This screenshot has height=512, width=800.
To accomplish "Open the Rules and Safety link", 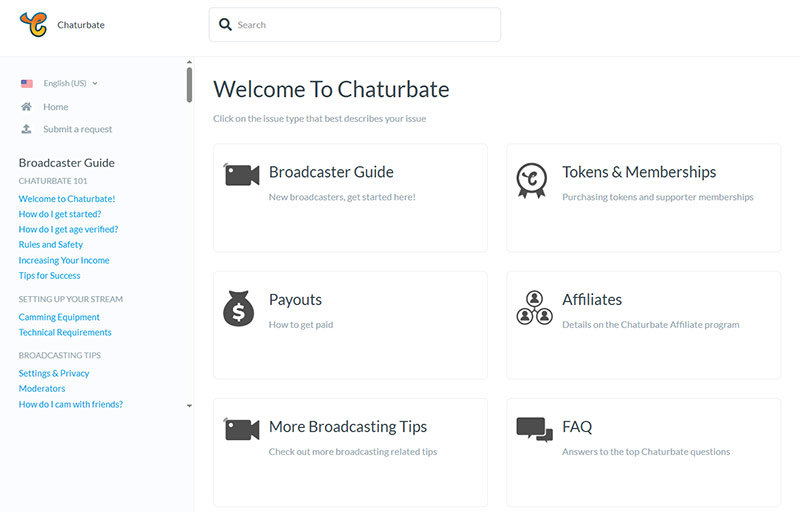I will pyautogui.click(x=51, y=245).
